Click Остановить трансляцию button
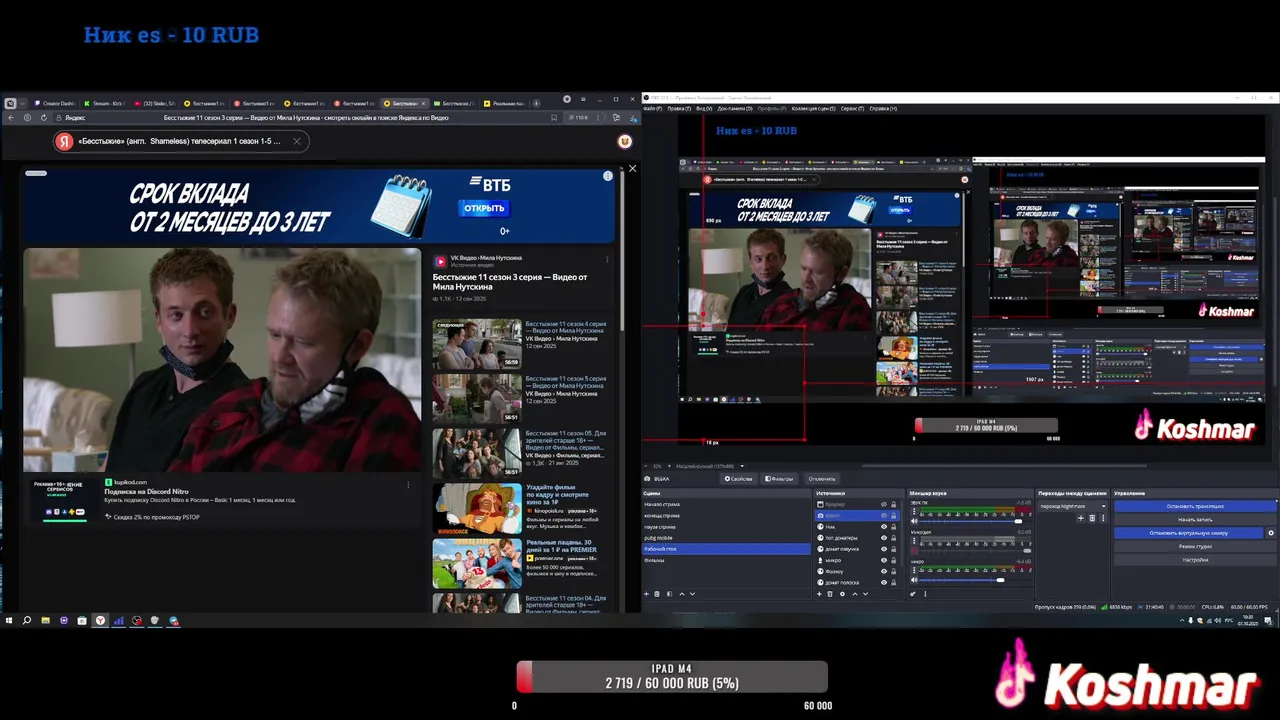 click(x=1195, y=506)
